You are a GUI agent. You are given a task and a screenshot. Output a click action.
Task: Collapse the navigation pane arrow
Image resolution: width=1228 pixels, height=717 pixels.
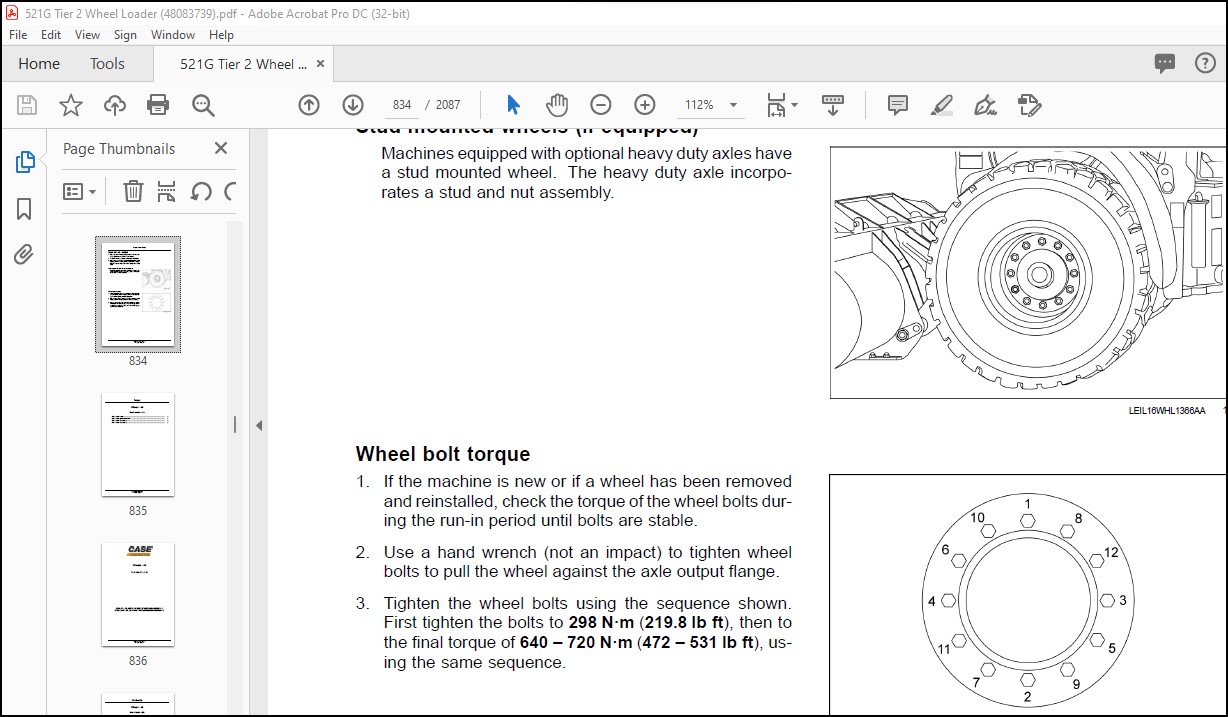258,425
